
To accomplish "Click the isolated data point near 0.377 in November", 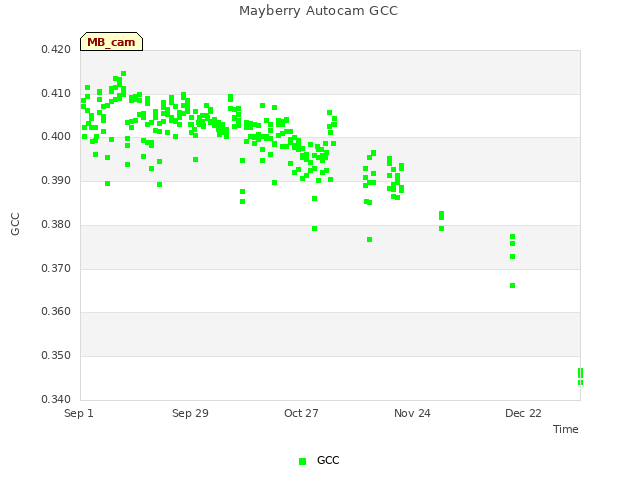I will 369,240.
